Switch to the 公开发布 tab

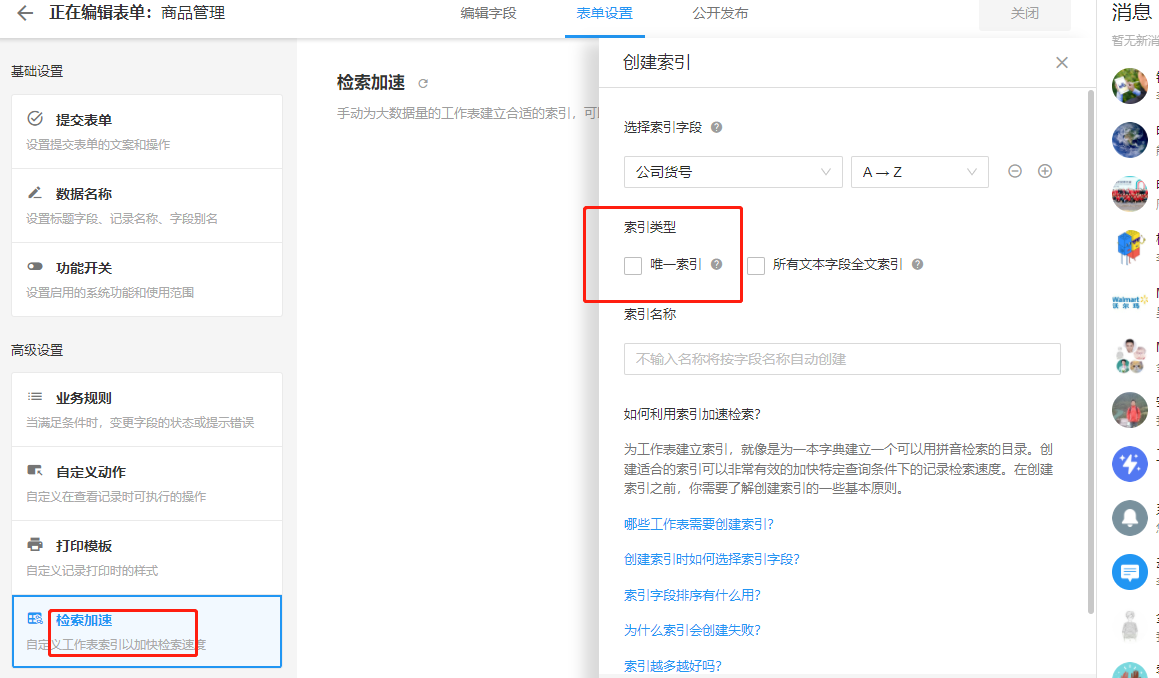point(720,14)
